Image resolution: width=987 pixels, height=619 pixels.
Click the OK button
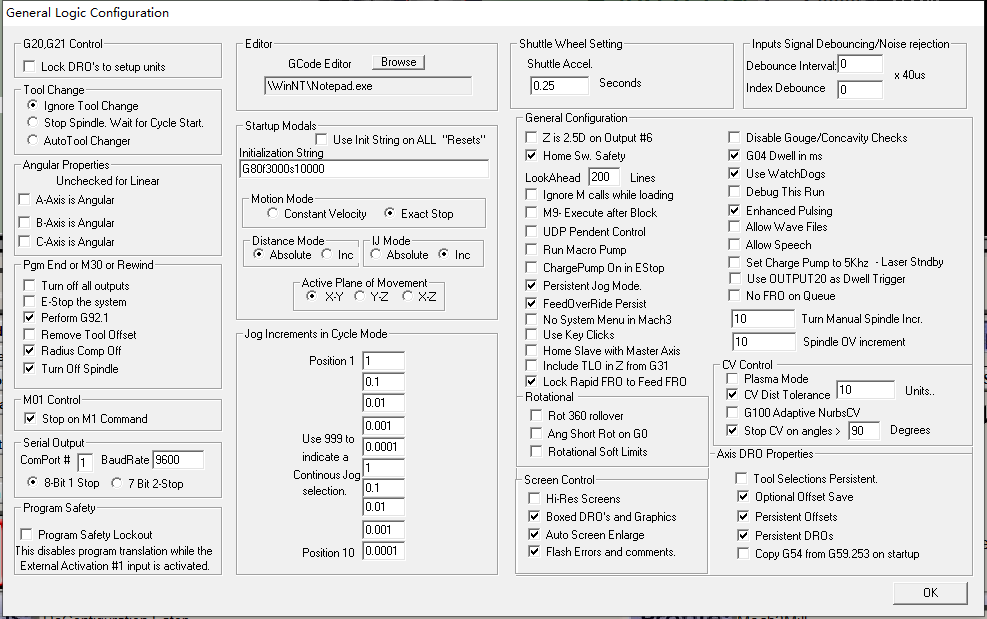point(930,593)
